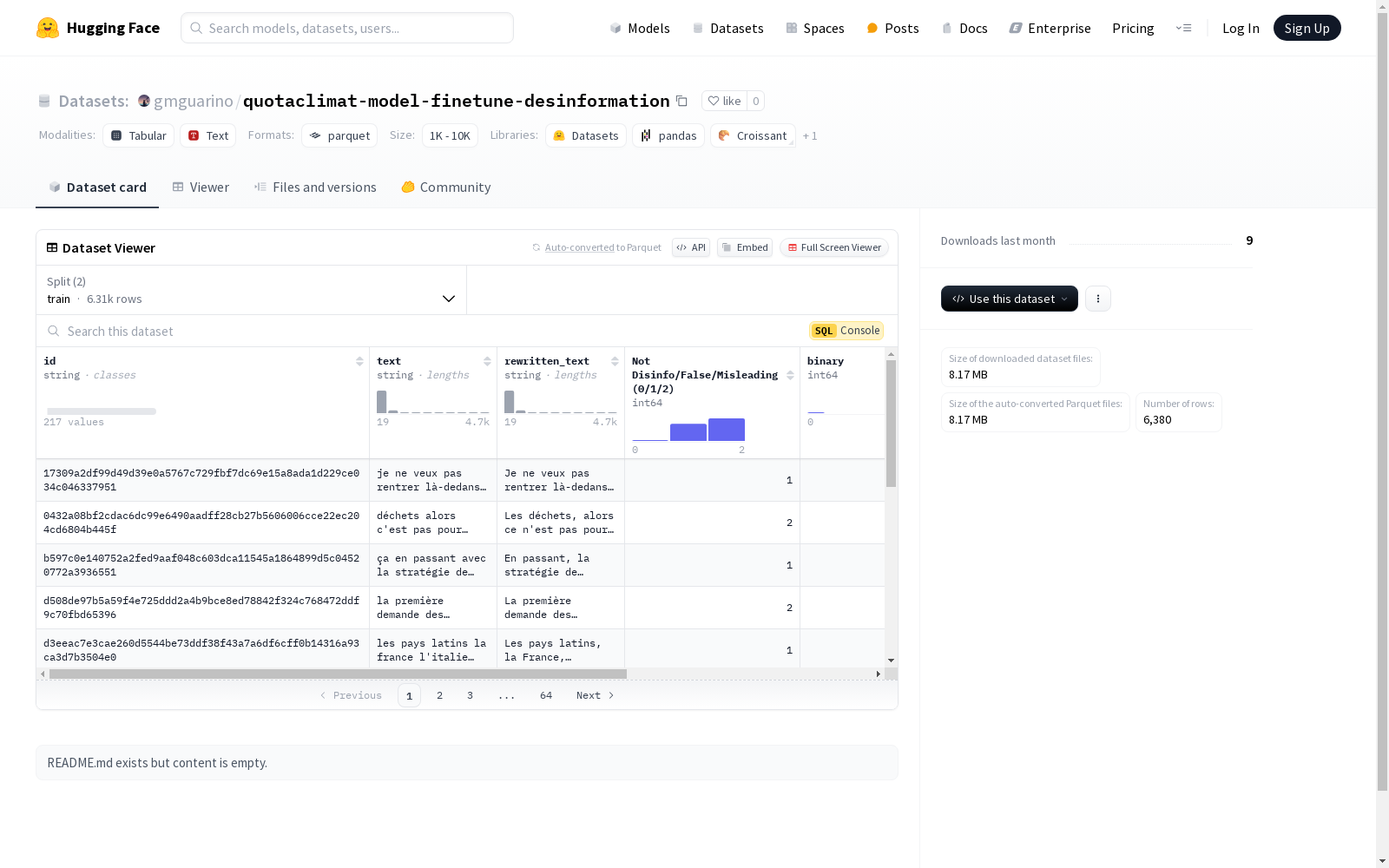Image resolution: width=1389 pixels, height=868 pixels.
Task: Switch to the Viewer tab
Action: click(201, 187)
